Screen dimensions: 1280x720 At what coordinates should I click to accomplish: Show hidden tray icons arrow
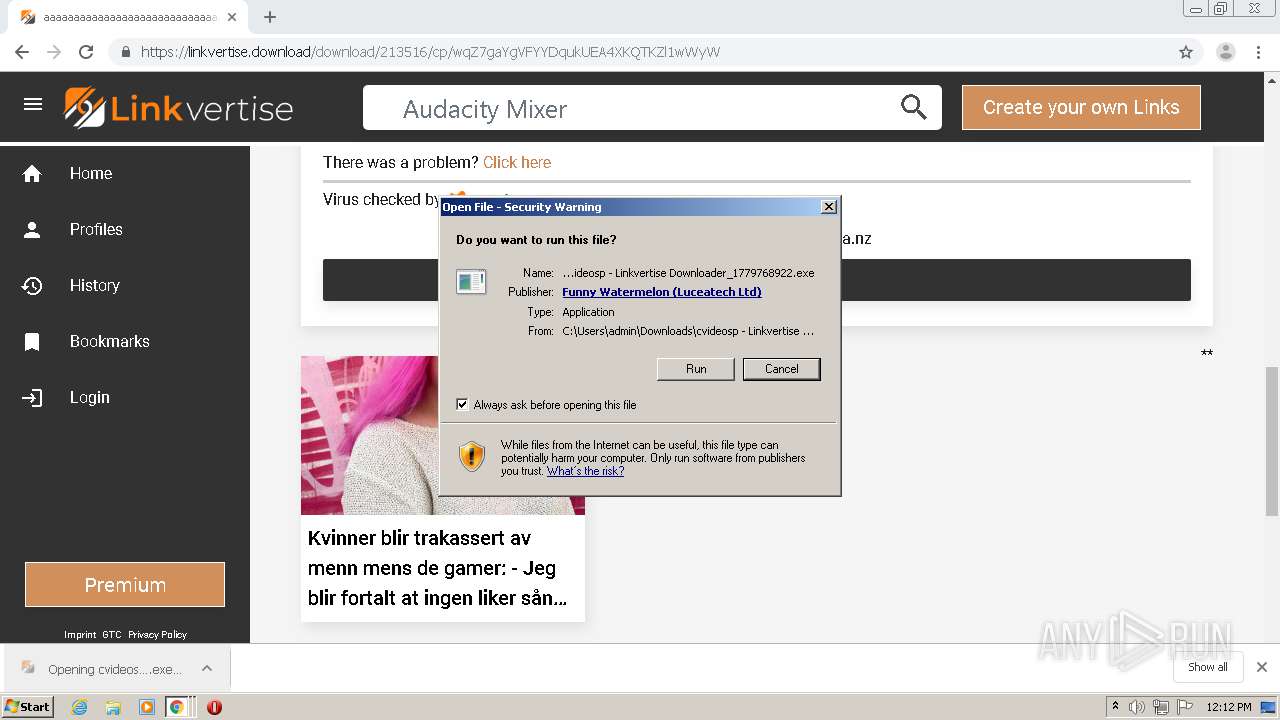(x=1115, y=707)
